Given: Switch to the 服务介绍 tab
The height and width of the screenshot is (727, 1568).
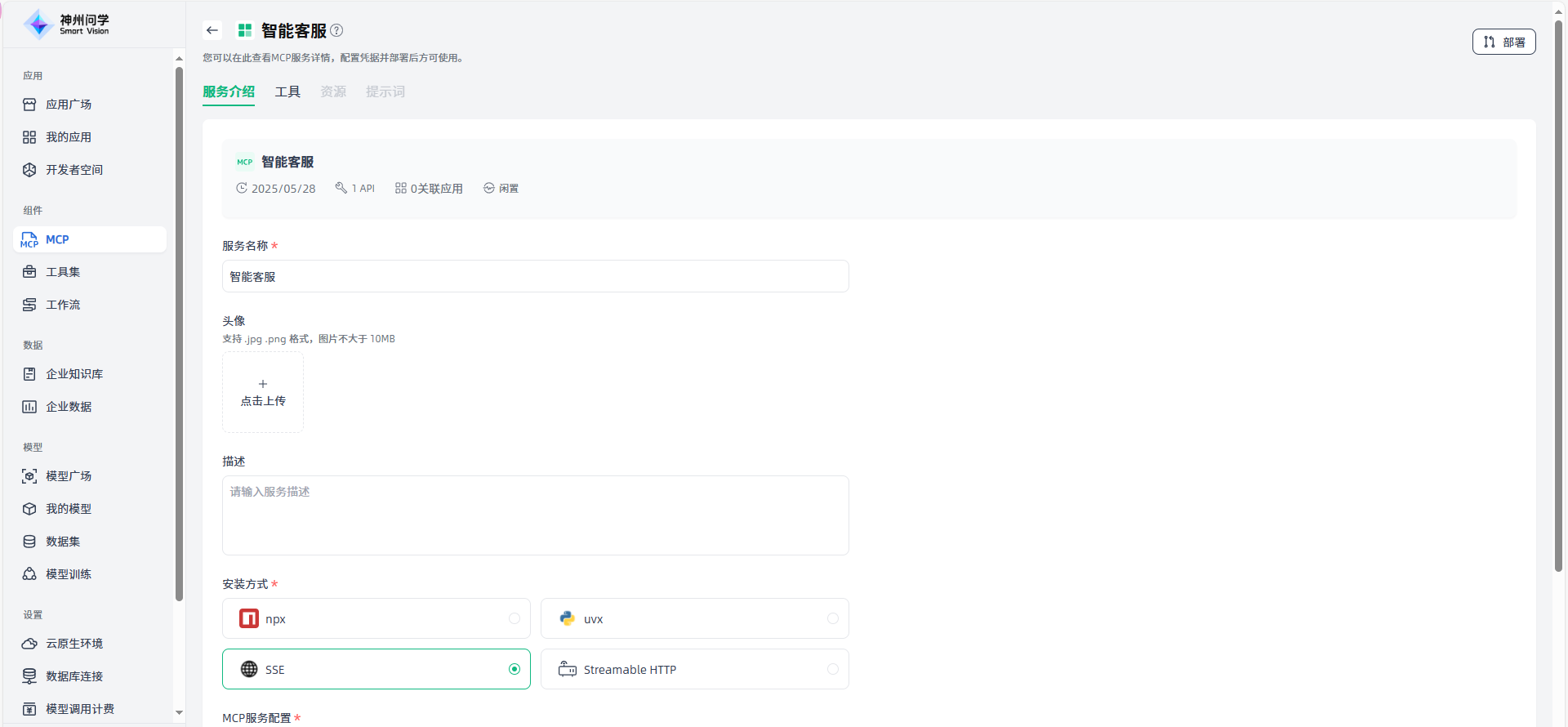Looking at the screenshot, I should (x=229, y=91).
